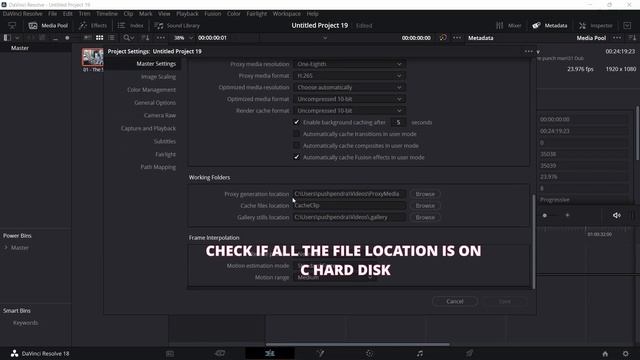Select Camera Raw settings category
640x360 pixels.
click(160, 116)
